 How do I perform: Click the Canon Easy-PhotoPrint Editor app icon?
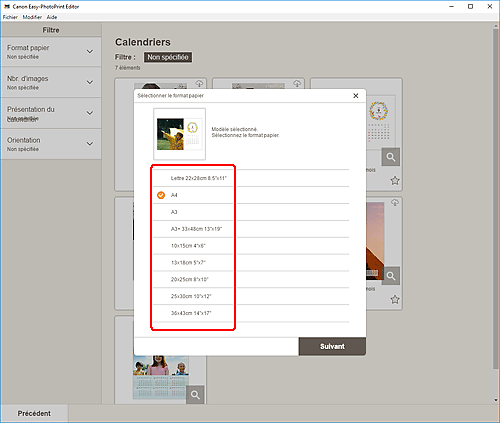pyautogui.click(x=7, y=6)
